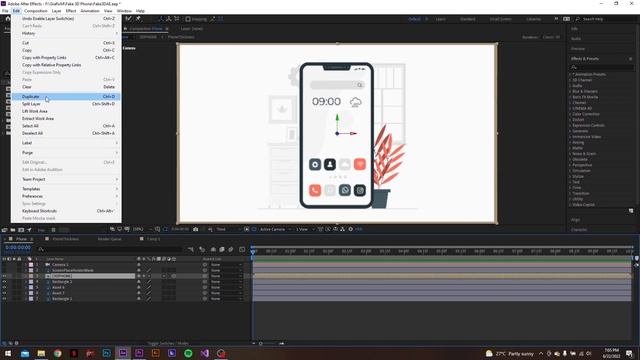Open Parent dropdown for Camera 1 layer
Screen dimensions: 640x360
coord(227,264)
